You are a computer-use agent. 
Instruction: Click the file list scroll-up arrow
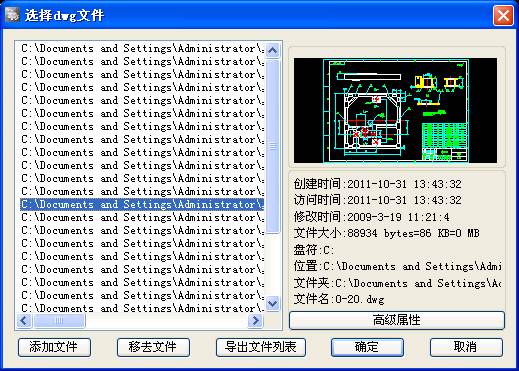(x=273, y=50)
